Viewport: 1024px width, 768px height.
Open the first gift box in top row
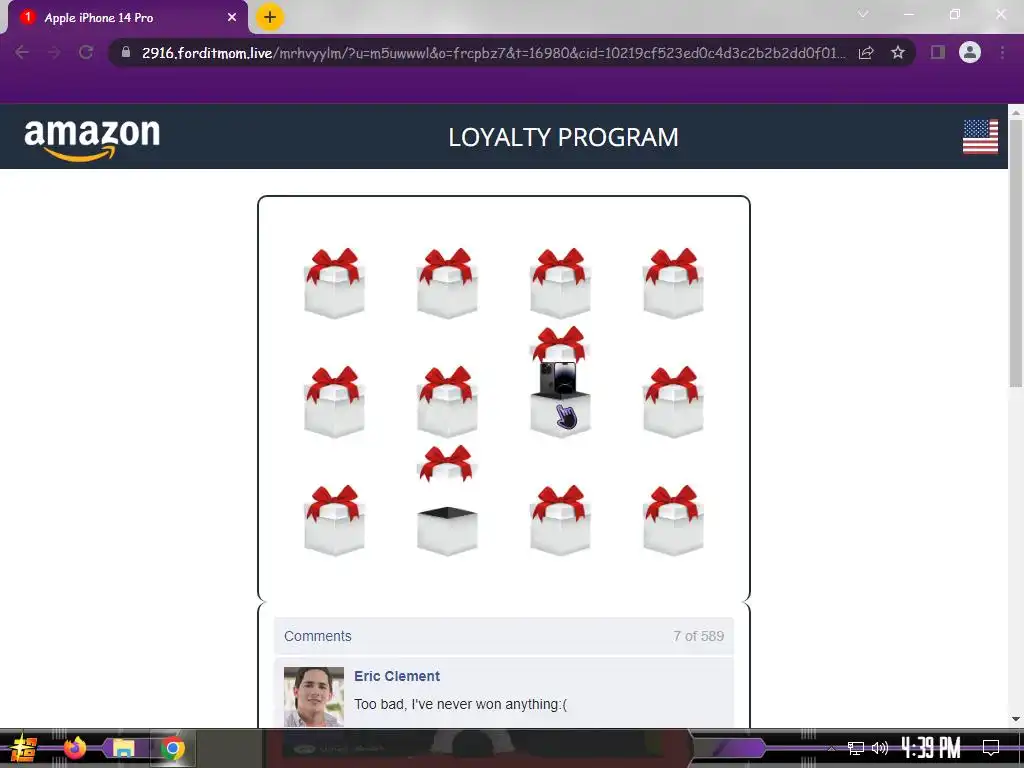(x=334, y=283)
